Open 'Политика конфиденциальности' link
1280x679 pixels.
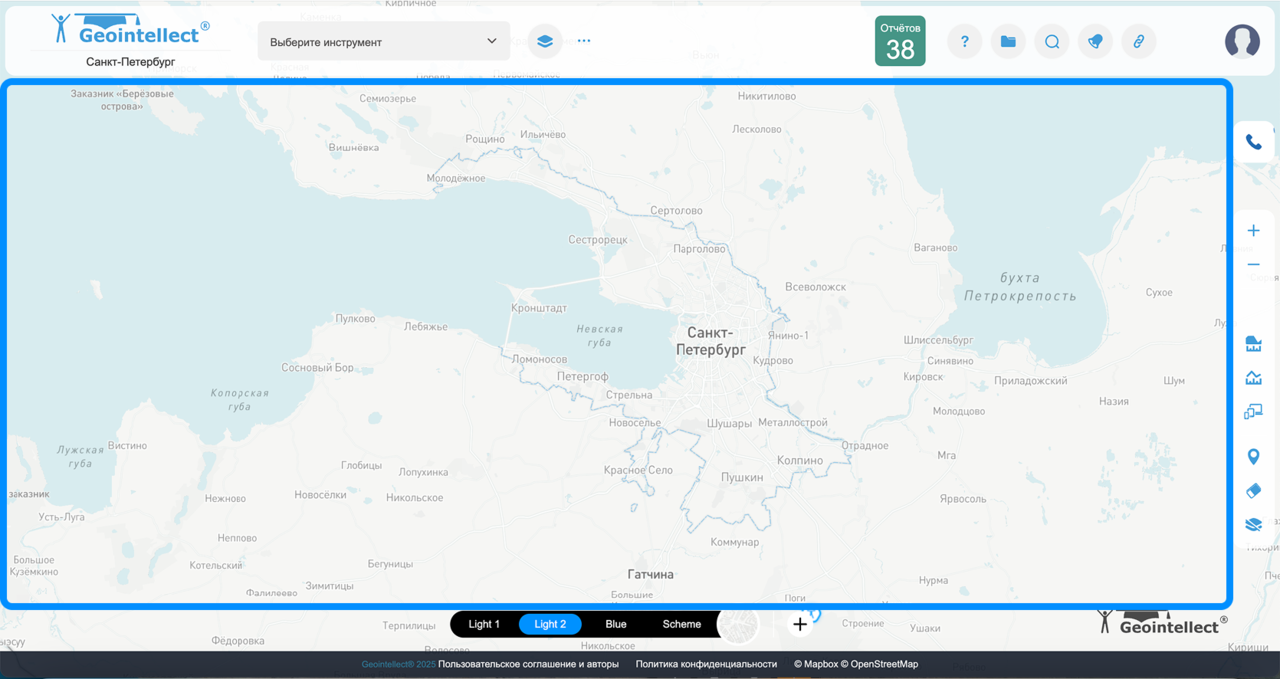[706, 664]
